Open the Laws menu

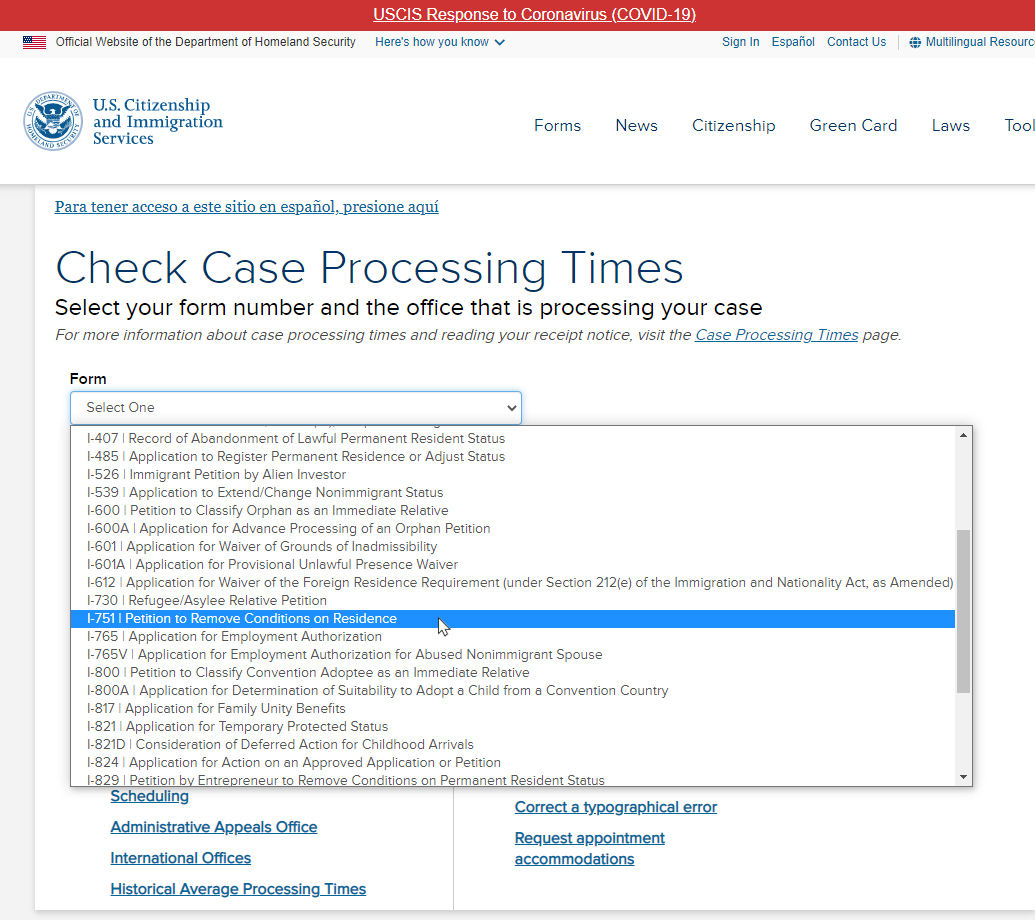[x=951, y=125]
